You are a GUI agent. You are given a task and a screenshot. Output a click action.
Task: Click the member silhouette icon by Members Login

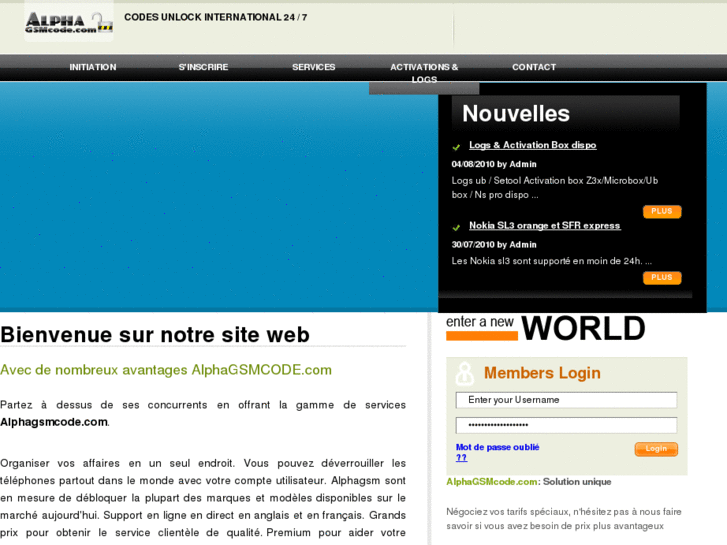[x=464, y=374]
